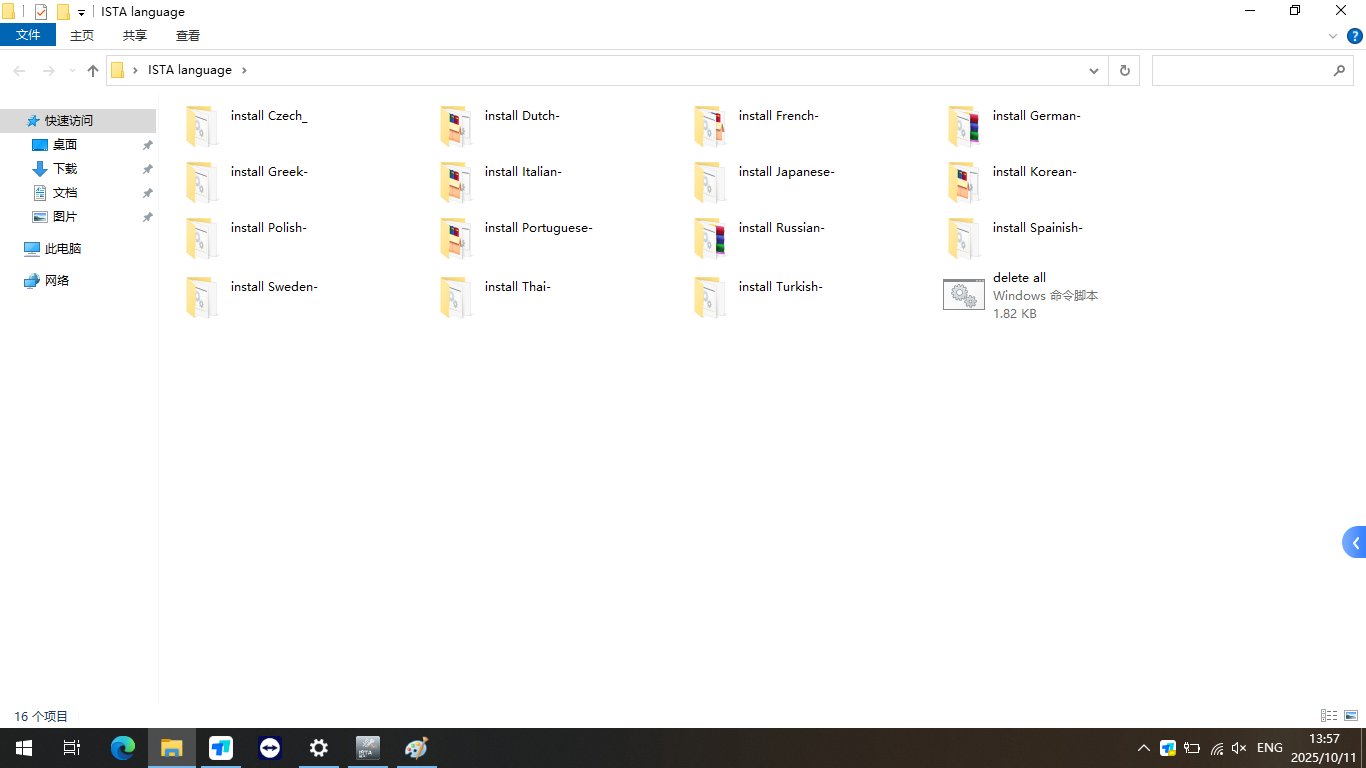Viewport: 1366px width, 768px height.
Task: Open the recent locations dropdown arrow
Action: pos(71,70)
